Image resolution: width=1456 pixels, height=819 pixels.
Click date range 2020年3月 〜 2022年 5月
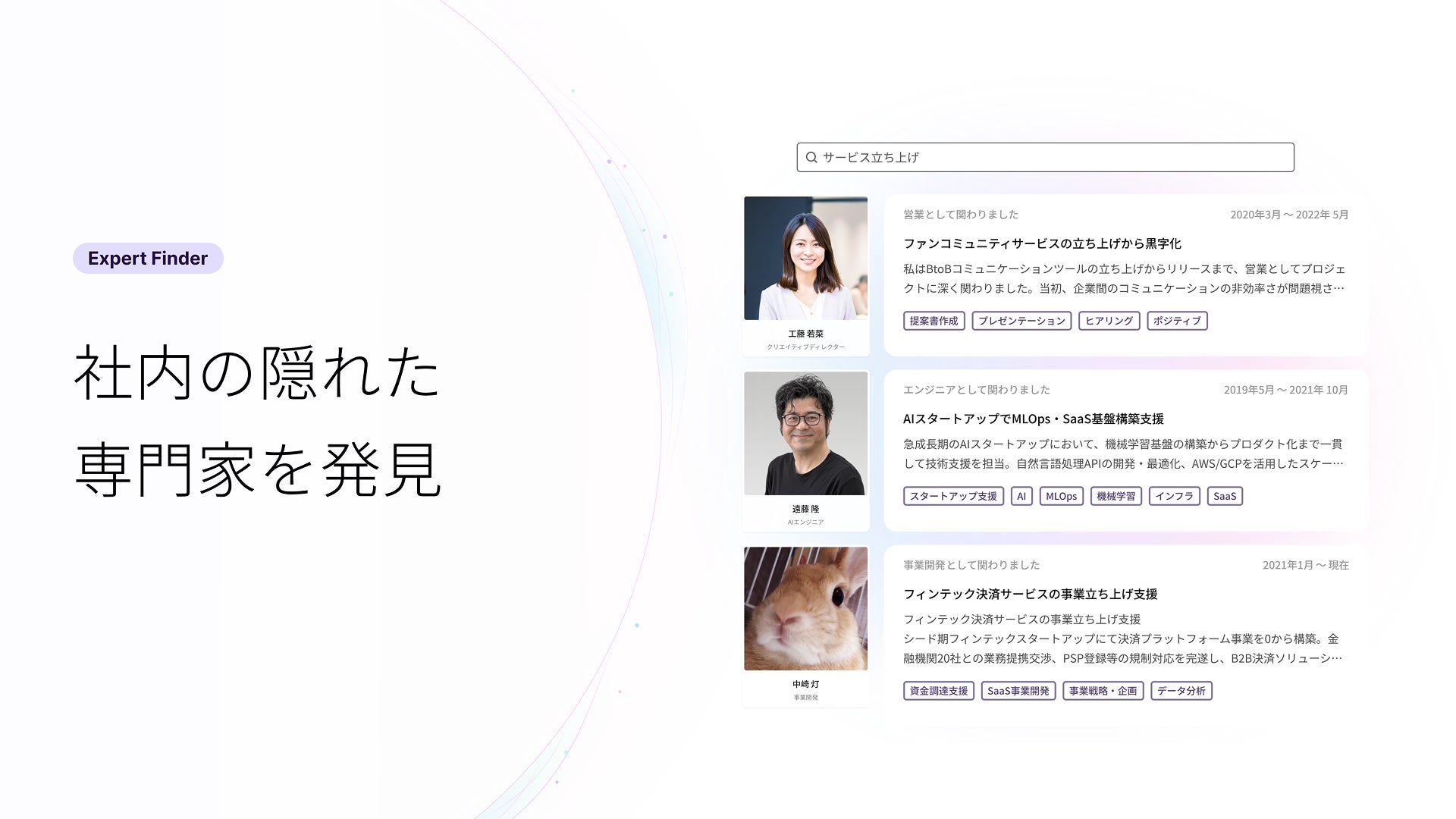coord(1289,215)
